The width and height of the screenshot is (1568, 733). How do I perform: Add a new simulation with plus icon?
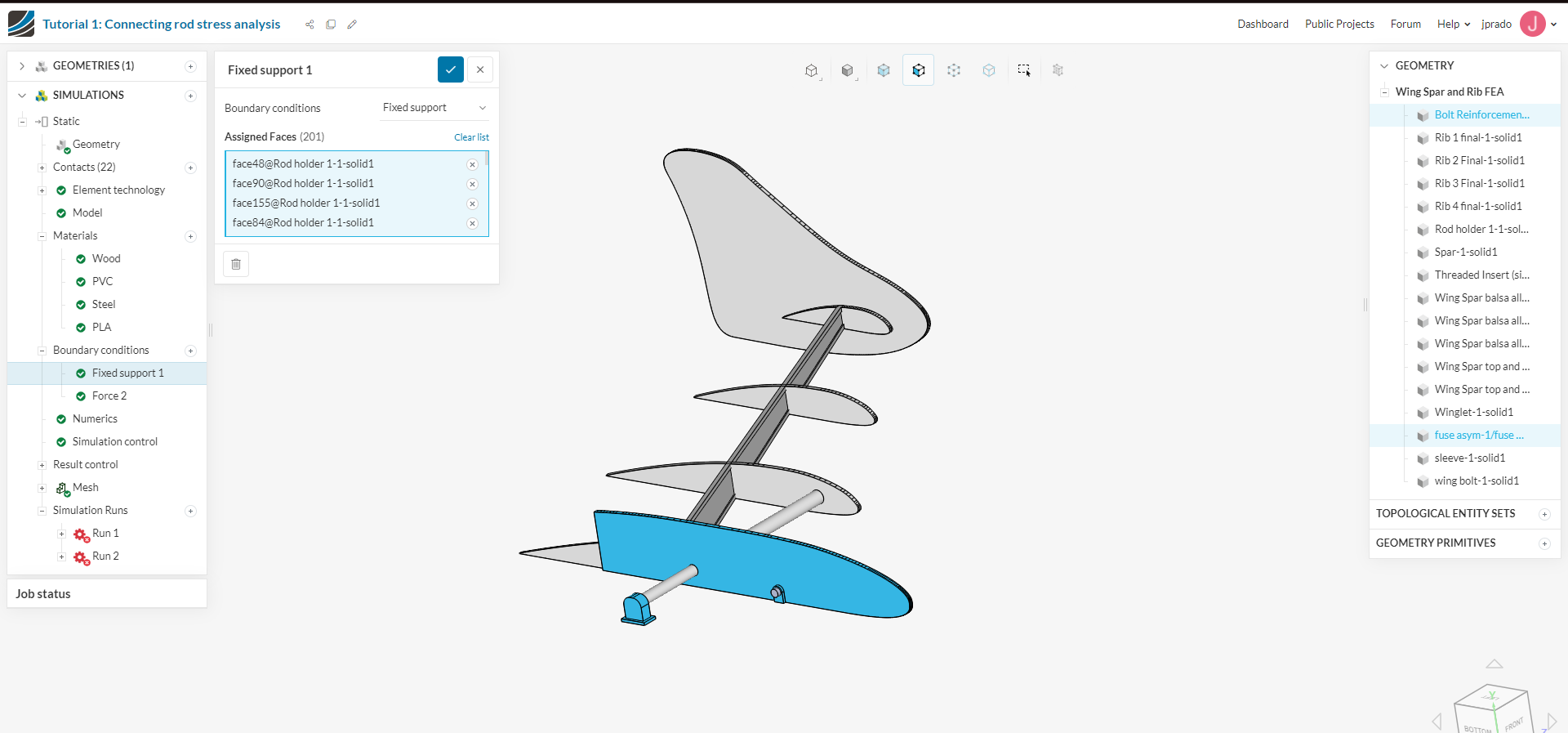[x=190, y=96]
